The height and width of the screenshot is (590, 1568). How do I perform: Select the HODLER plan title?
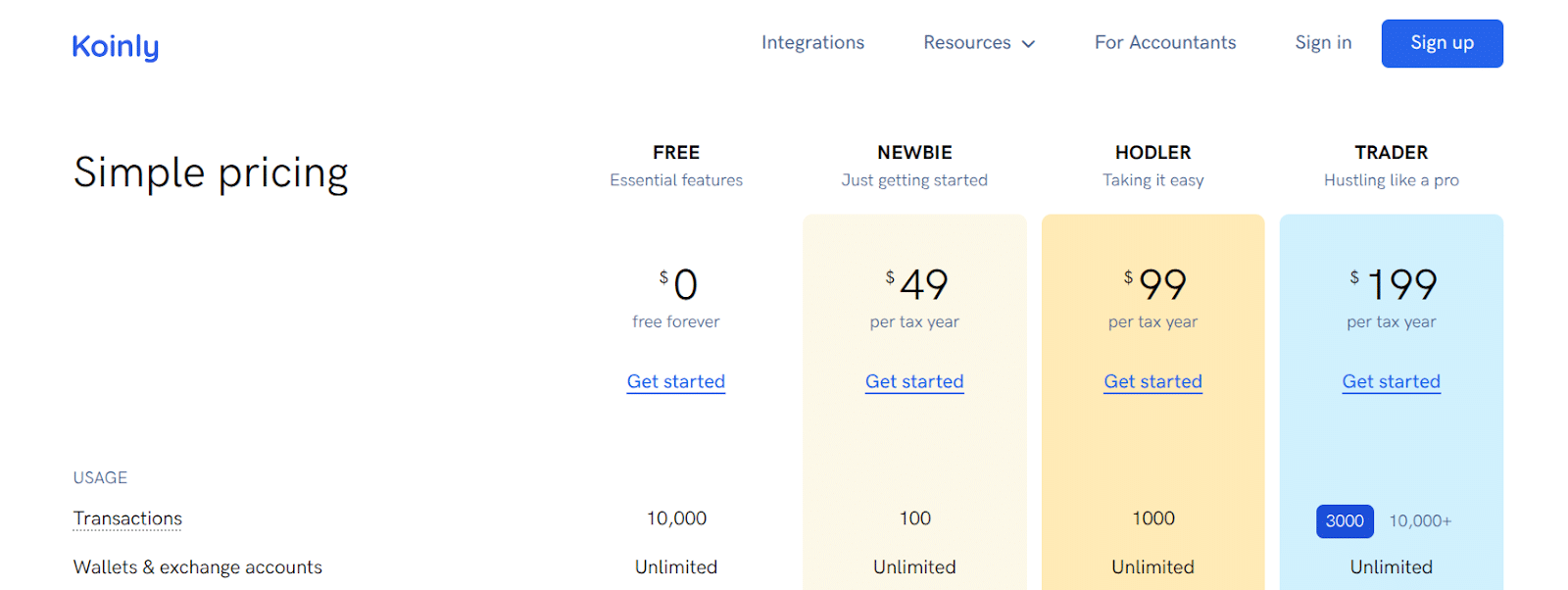[1152, 153]
